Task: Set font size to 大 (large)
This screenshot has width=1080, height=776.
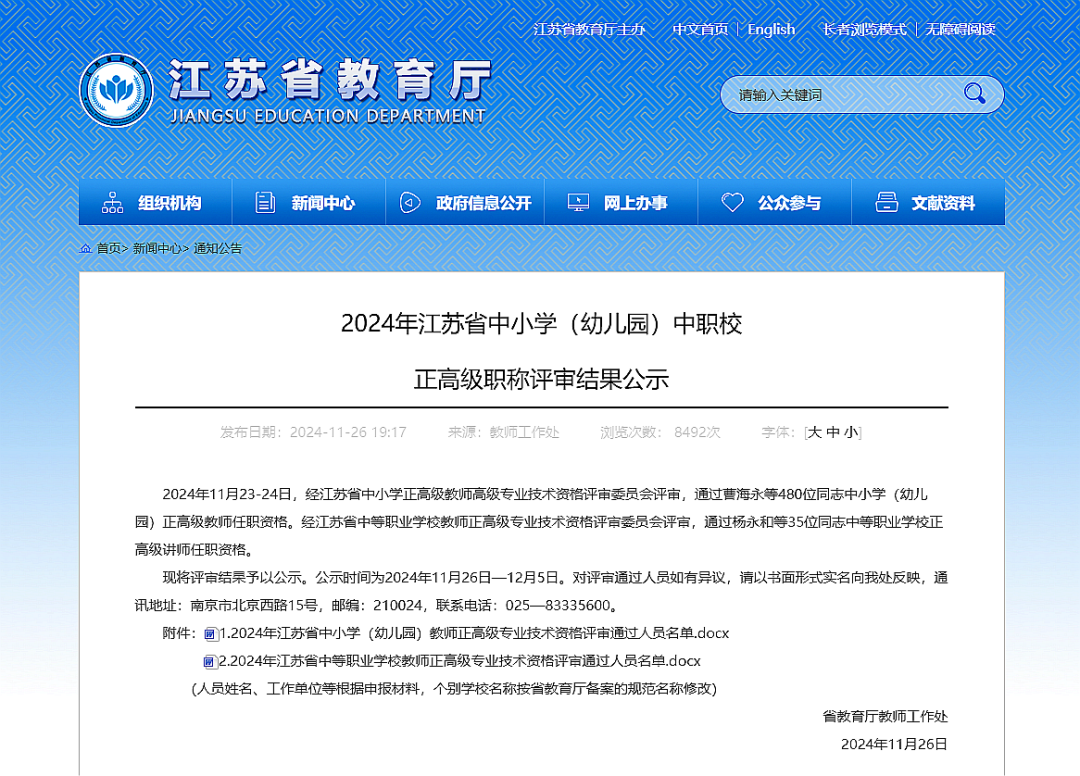Action: click(x=814, y=432)
